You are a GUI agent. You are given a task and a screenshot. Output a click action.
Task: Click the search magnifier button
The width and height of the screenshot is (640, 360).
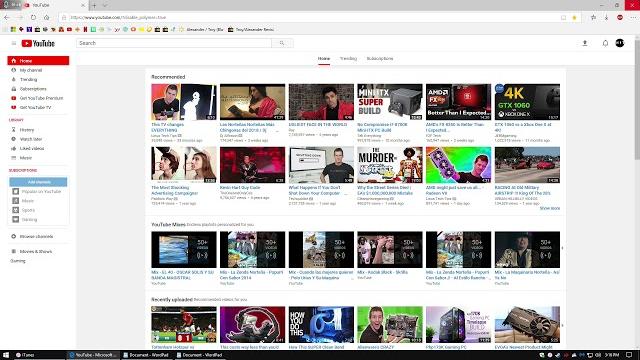coord(282,43)
